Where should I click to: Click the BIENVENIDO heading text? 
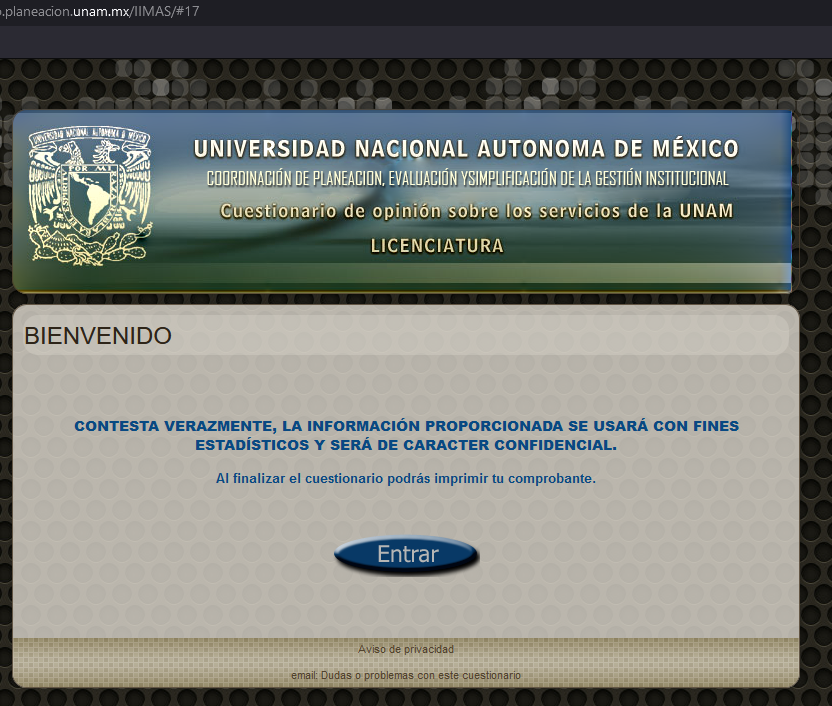tap(98, 336)
